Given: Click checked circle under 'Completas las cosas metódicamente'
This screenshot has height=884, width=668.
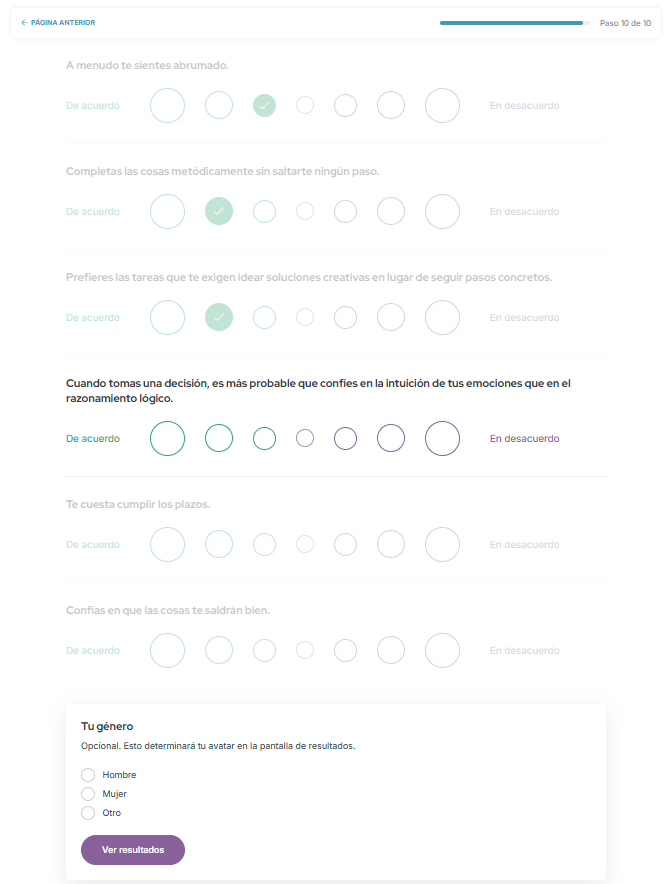Looking at the screenshot, I should pos(219,211).
